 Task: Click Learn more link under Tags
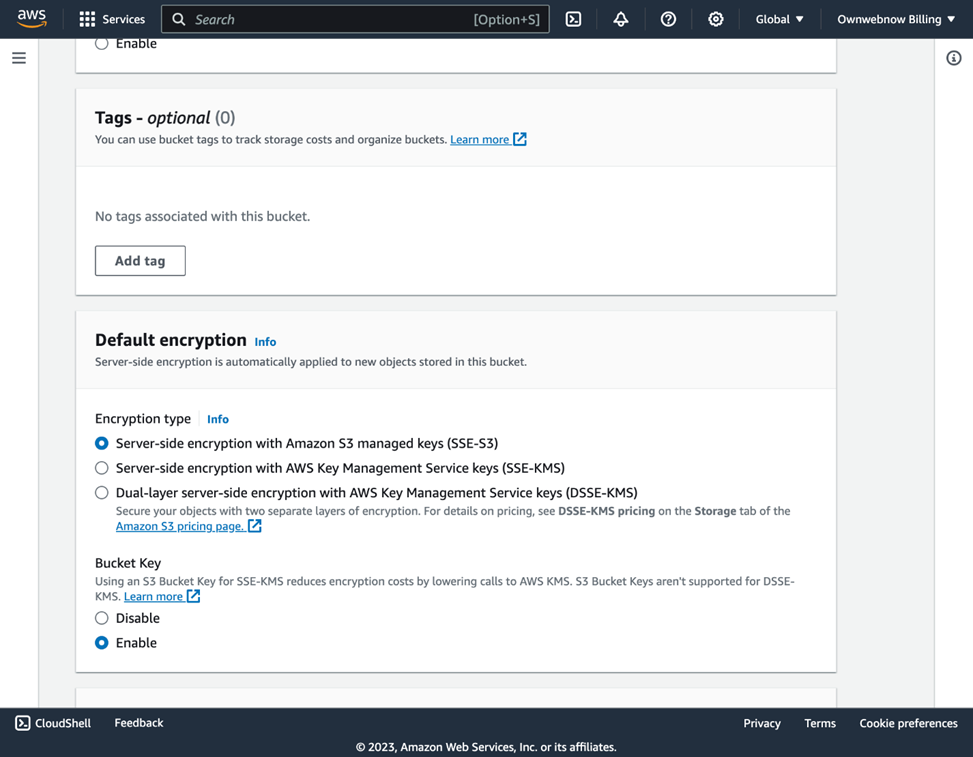point(480,139)
